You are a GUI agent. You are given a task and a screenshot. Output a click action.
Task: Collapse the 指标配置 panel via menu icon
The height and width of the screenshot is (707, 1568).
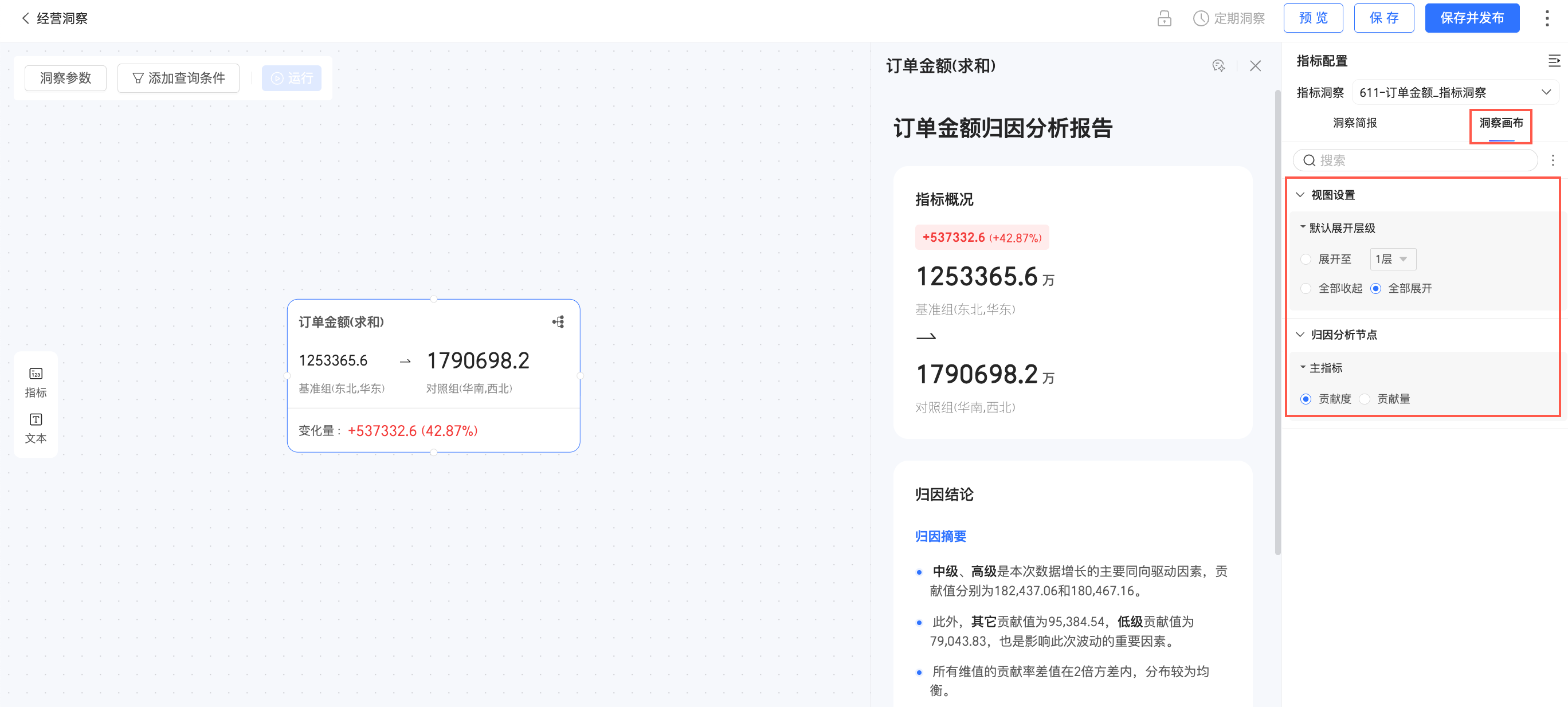(1554, 61)
